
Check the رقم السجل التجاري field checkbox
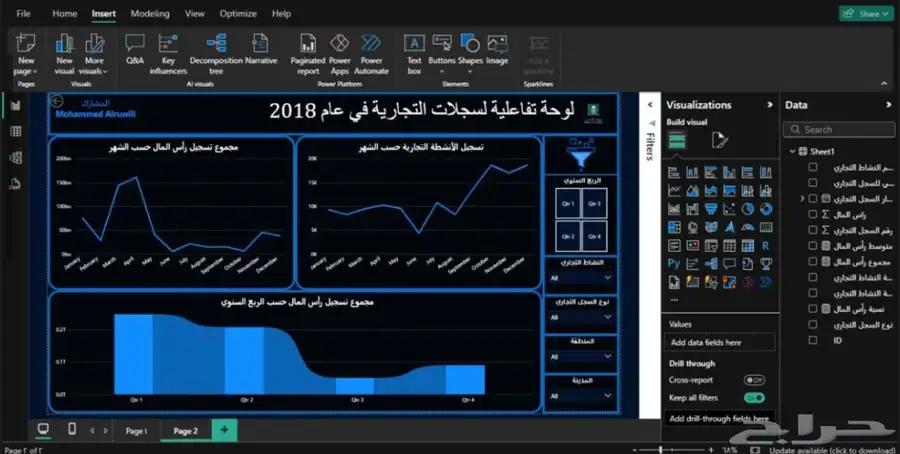pos(813,230)
